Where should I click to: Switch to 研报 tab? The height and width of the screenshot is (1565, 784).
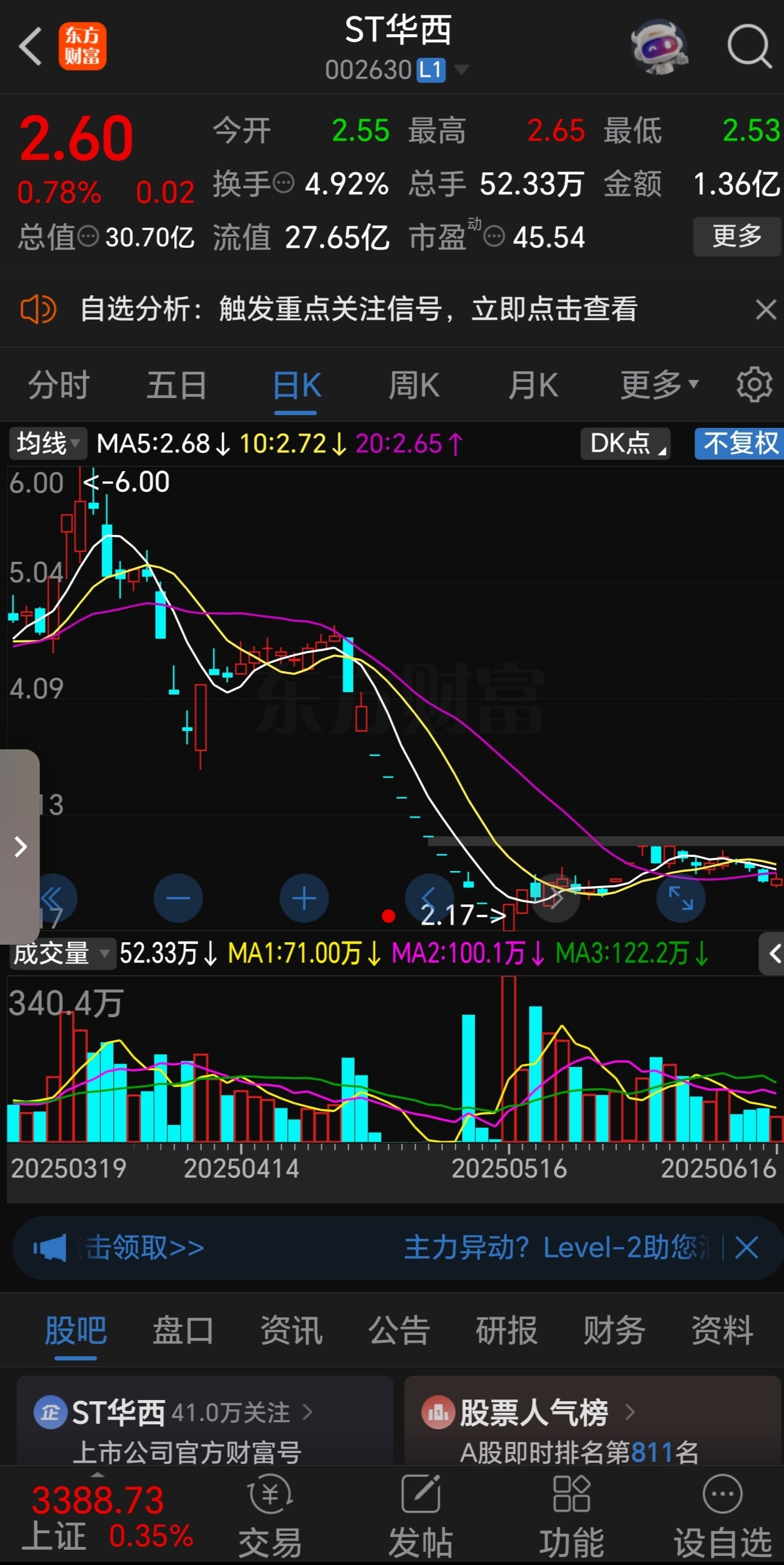507,1330
